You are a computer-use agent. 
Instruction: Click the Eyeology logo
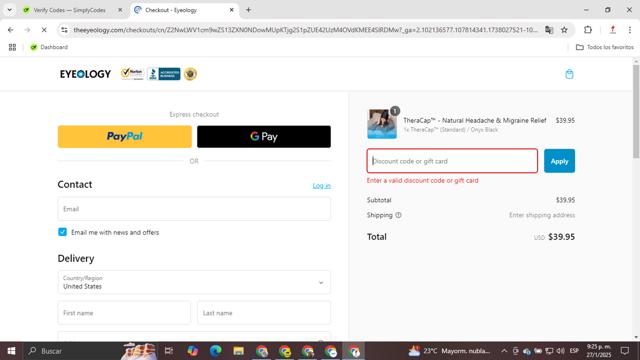point(85,74)
